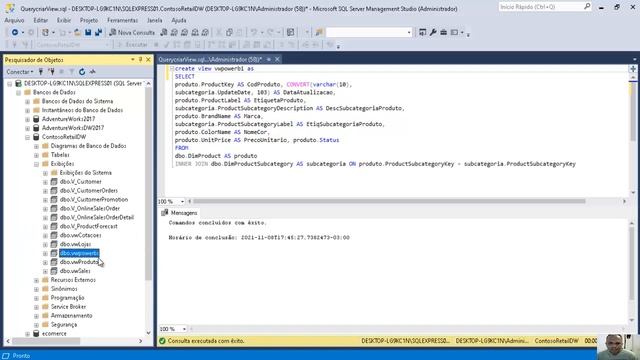Open the Arquivo menu

[x=14, y=20]
